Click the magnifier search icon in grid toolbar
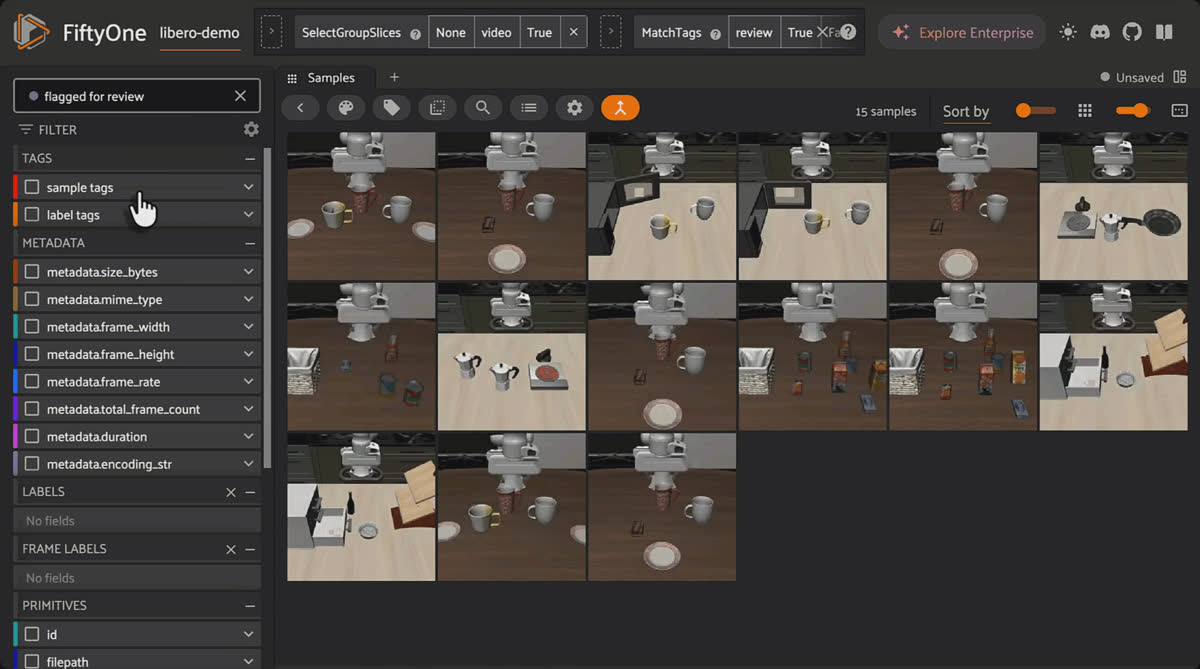Screen dimensions: 1200x669 coord(483,108)
